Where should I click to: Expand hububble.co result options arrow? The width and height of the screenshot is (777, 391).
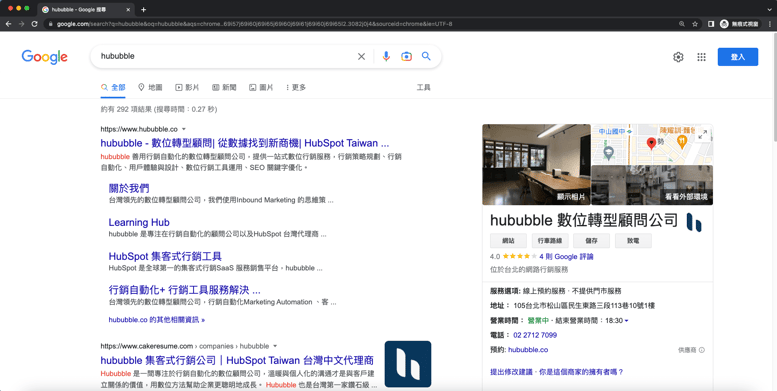[184, 129]
